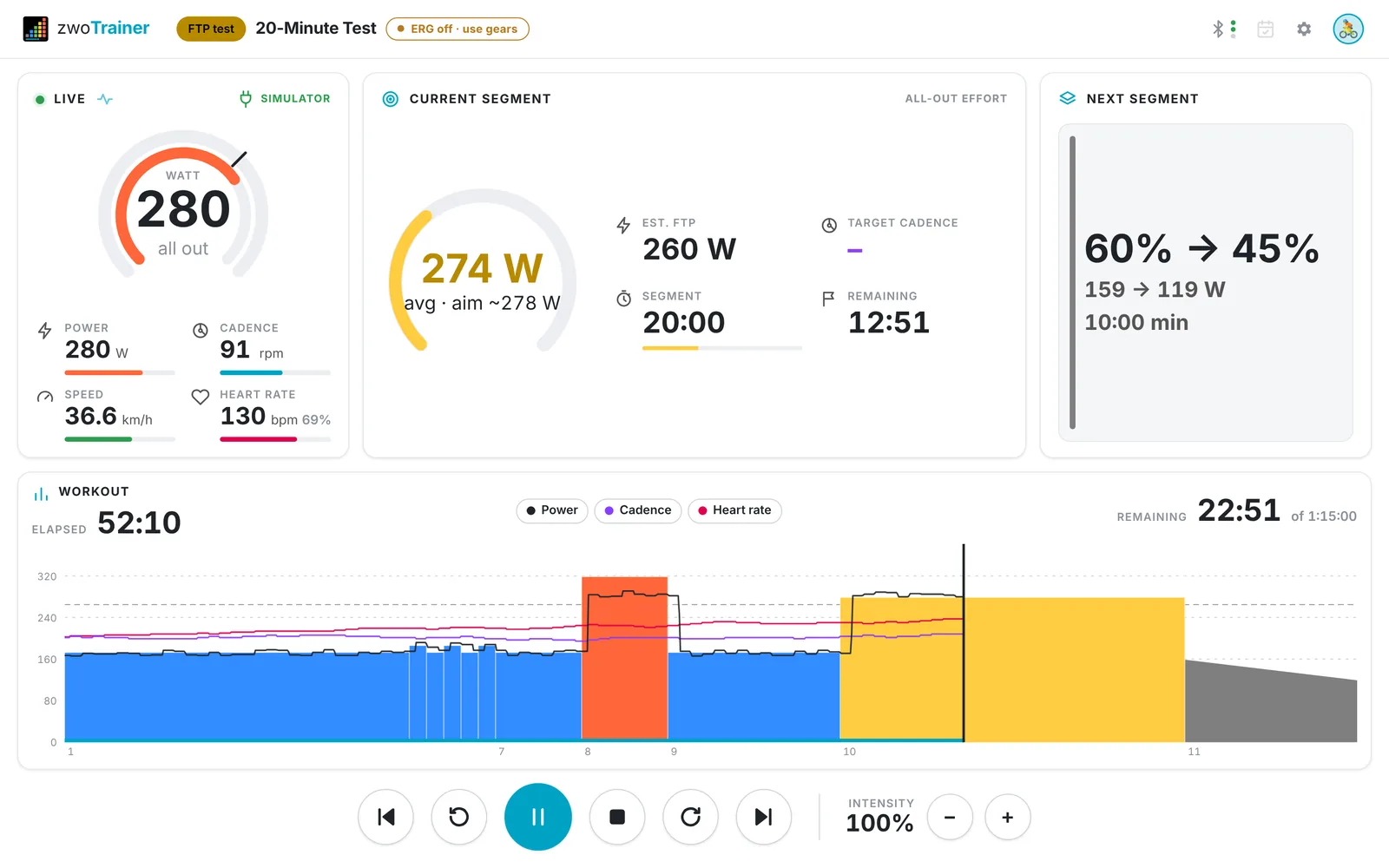Click the speed gauge icon

click(x=45, y=397)
